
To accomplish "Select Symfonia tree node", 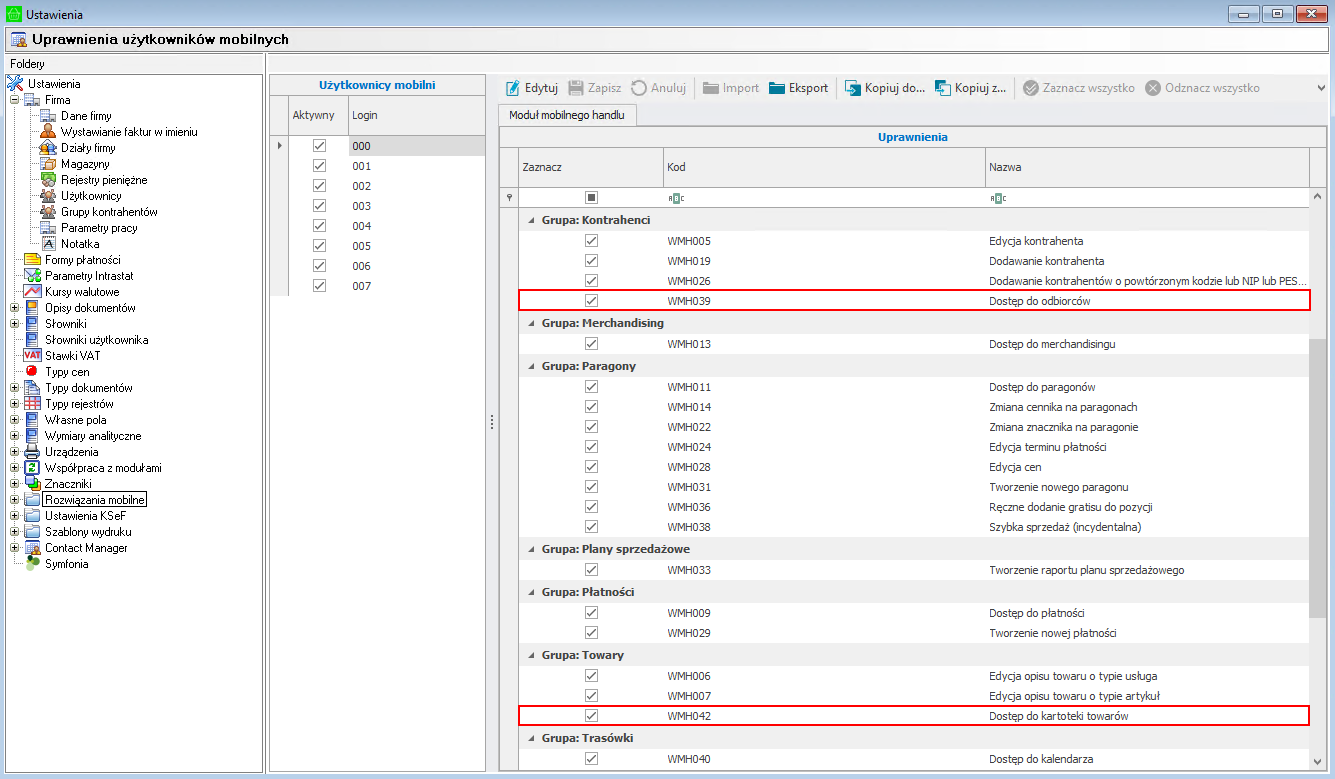I will (66, 564).
